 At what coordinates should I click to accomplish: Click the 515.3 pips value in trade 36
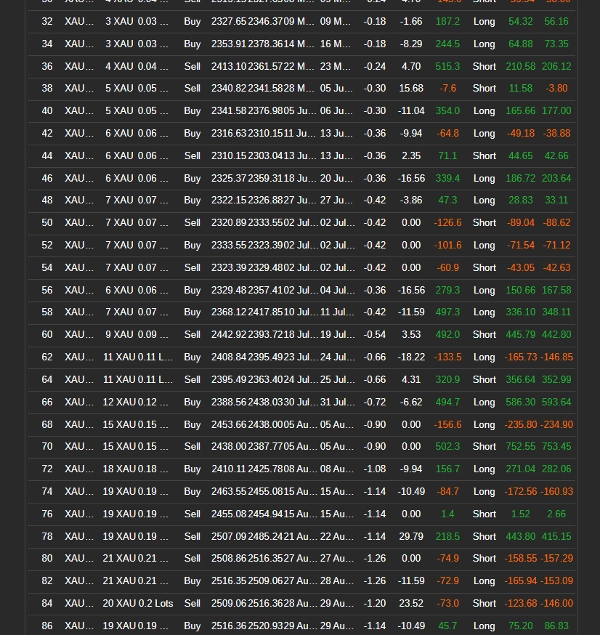click(x=447, y=66)
